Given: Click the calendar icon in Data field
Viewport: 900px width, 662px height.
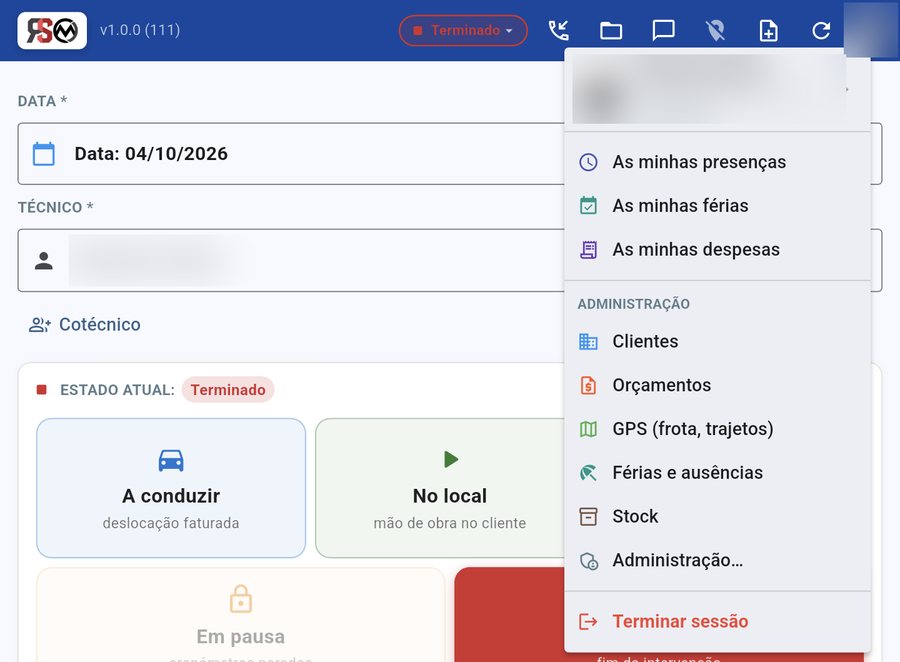Looking at the screenshot, I should 44,154.
